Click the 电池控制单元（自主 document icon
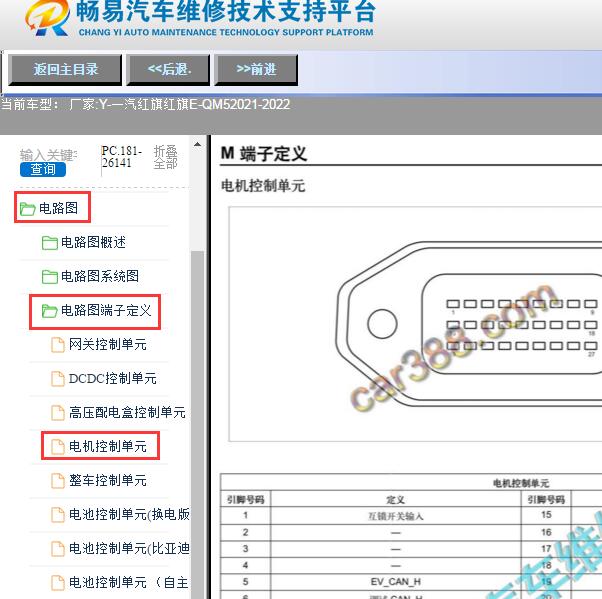 58,582
